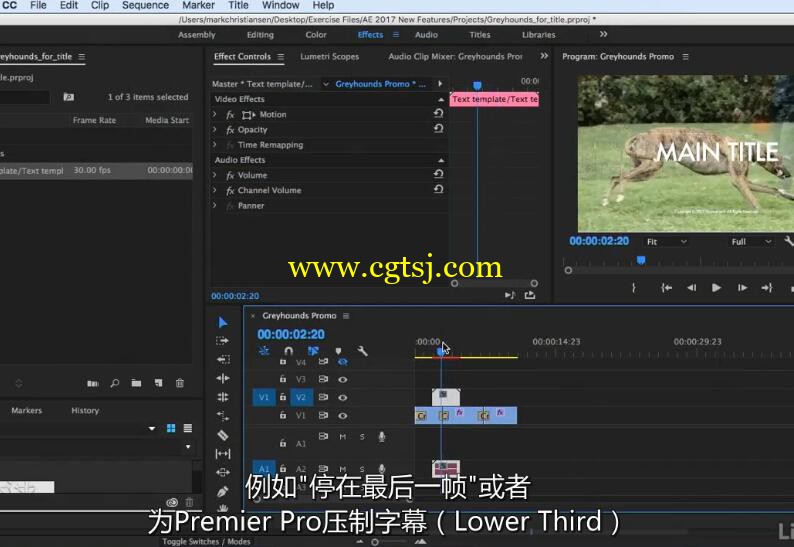The width and height of the screenshot is (794, 547).
Task: Click the Program Monitor playhead marker
Action: click(641, 260)
